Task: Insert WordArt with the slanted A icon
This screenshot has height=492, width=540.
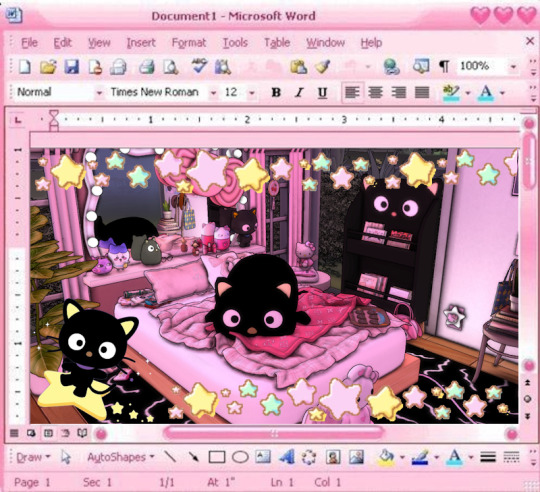Action: [287, 457]
